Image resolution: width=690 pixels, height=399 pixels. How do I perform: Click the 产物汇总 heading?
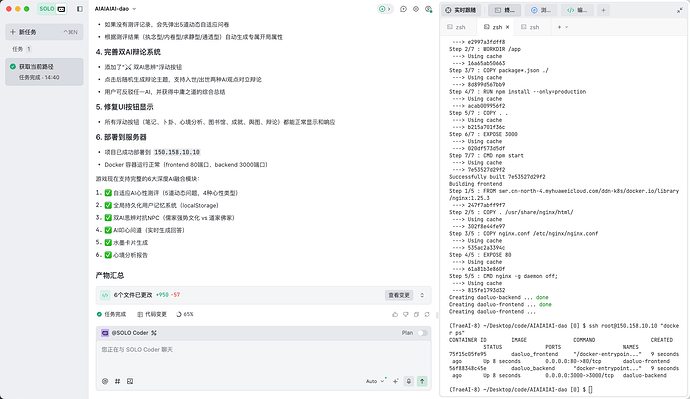click(x=110, y=276)
